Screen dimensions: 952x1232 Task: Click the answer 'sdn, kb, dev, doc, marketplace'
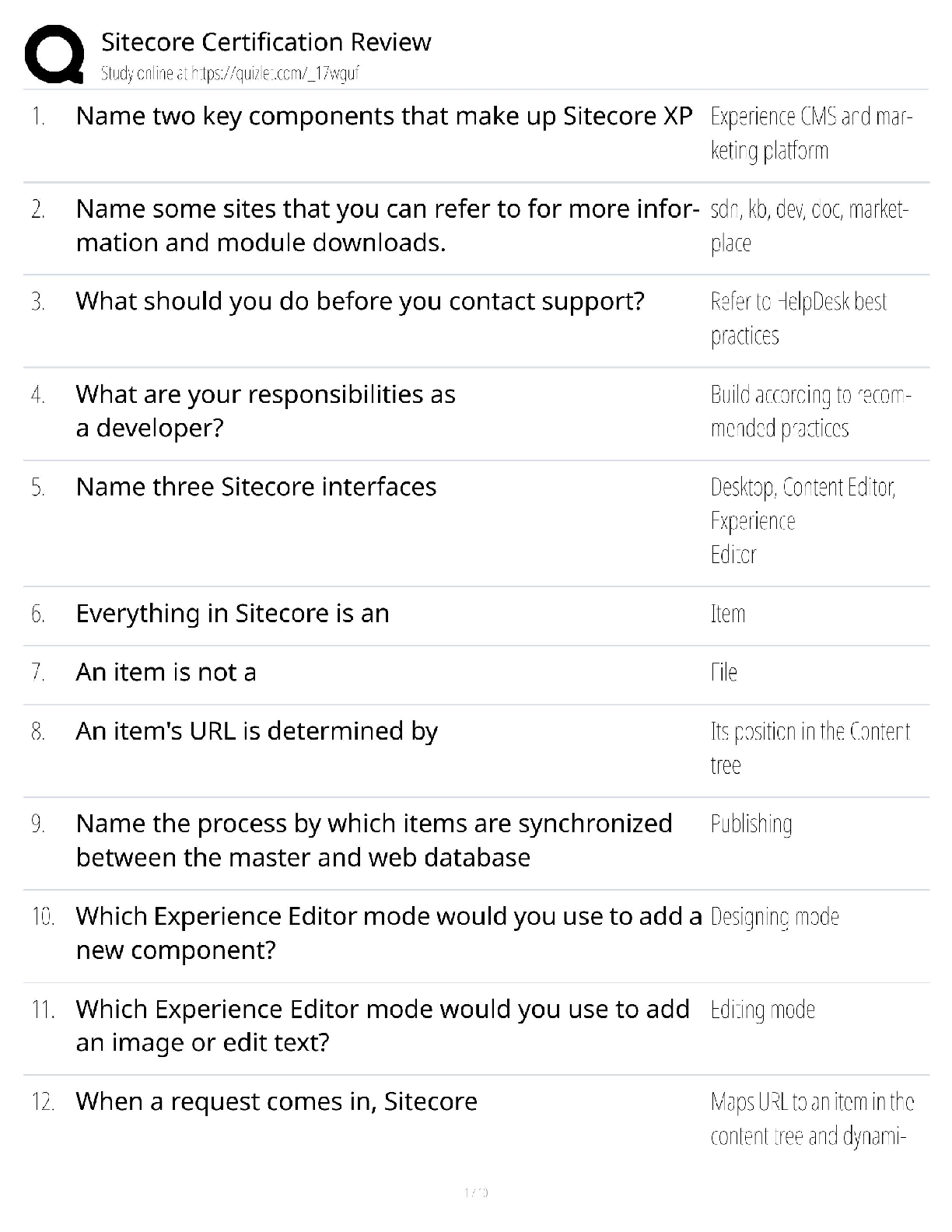pos(809,226)
